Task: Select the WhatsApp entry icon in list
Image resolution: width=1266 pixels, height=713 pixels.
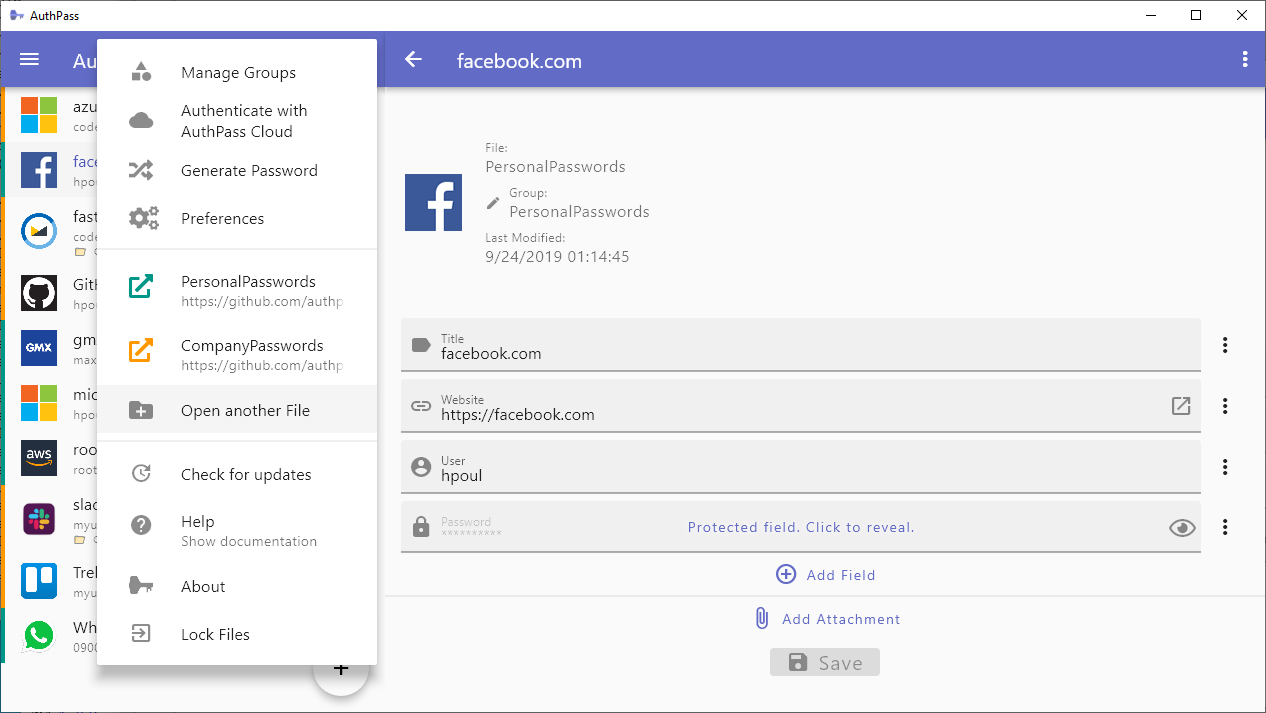Action: (39, 636)
